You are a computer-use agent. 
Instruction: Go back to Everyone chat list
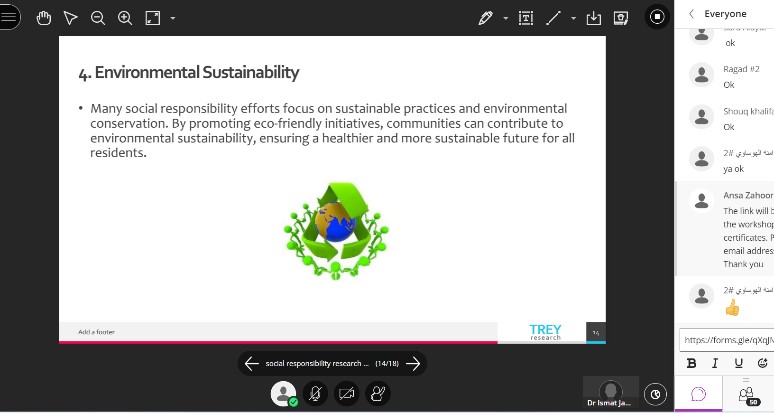(691, 14)
